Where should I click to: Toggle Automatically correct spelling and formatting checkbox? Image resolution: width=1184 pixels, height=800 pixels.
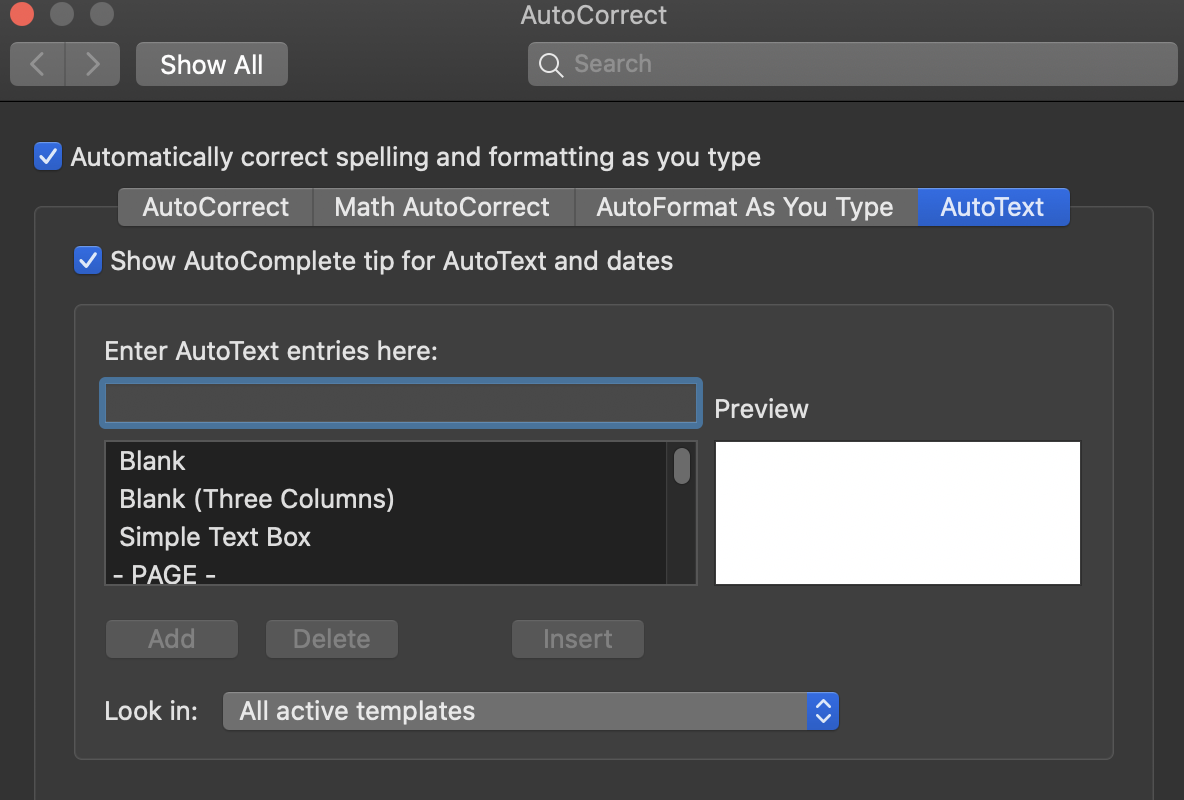tap(48, 156)
